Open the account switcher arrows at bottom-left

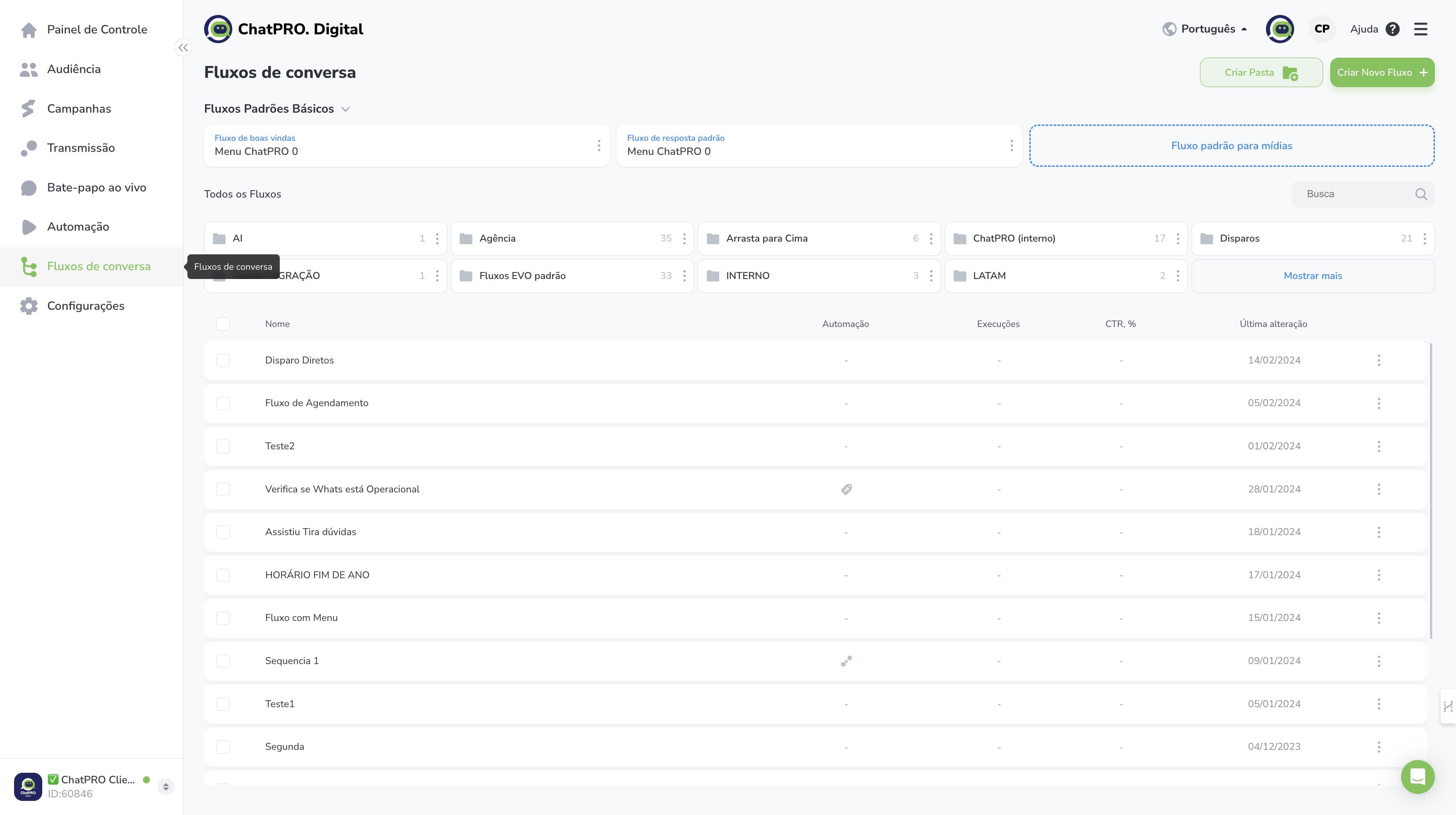point(165,787)
